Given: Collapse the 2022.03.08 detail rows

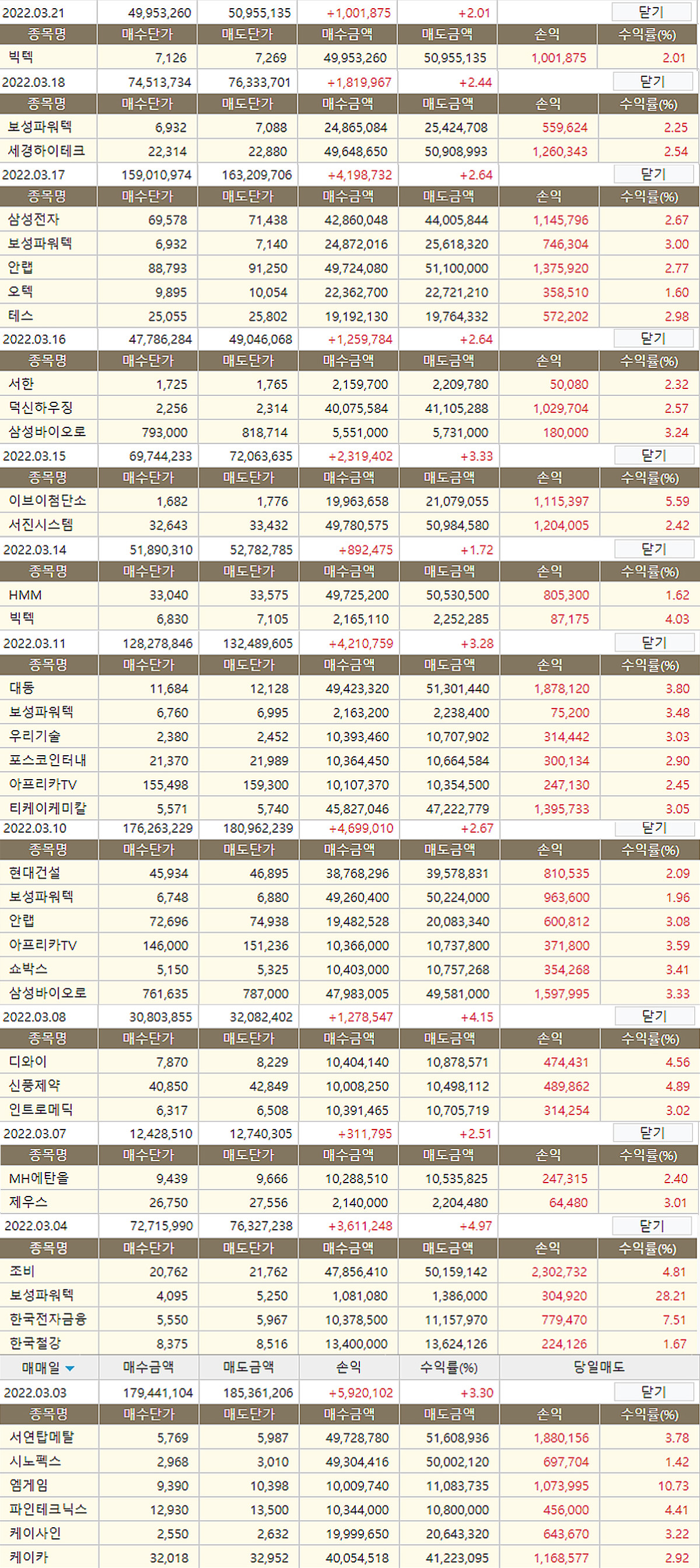Looking at the screenshot, I should (654, 1016).
